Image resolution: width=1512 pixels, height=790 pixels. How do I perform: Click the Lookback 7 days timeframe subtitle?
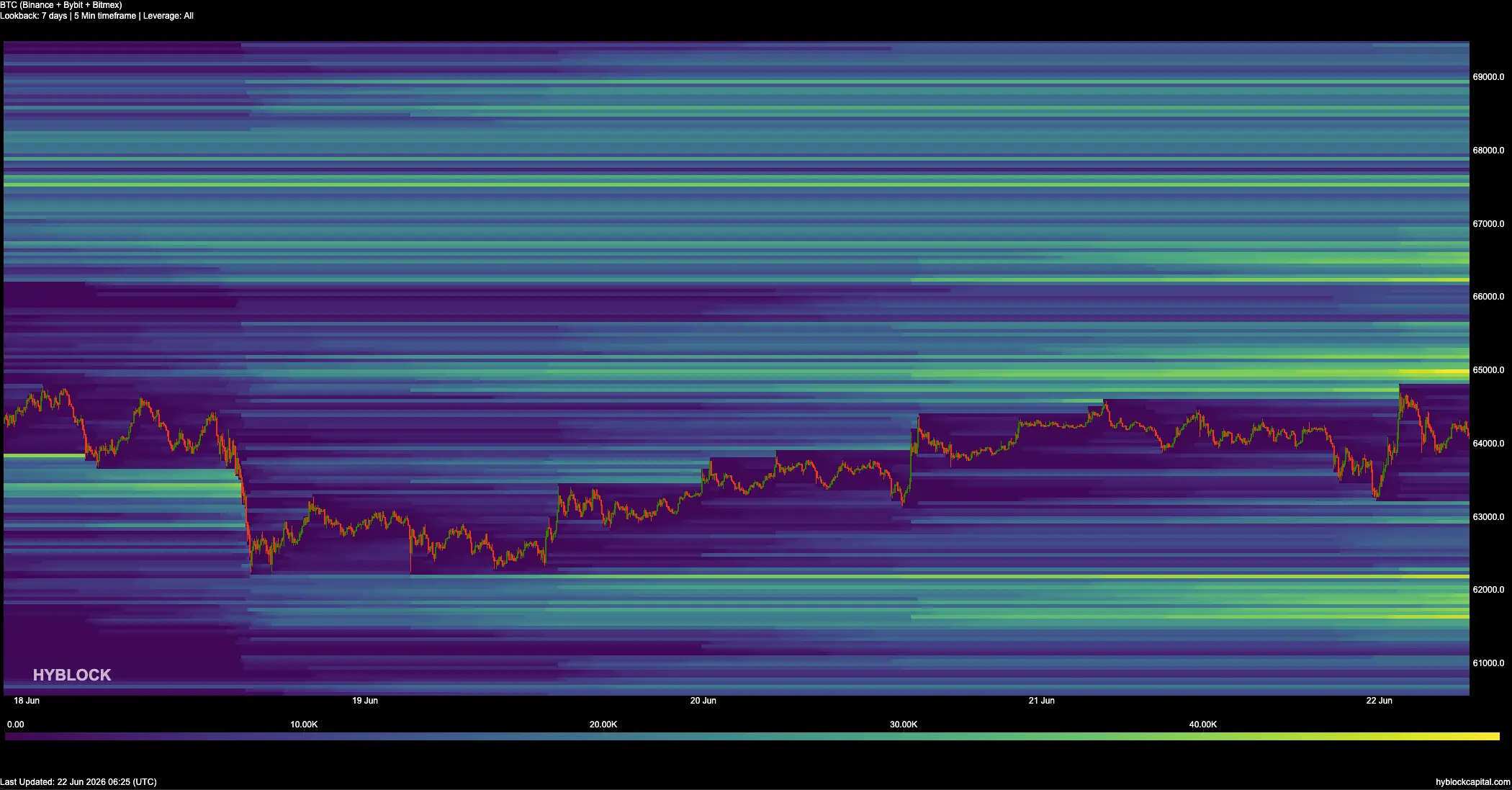pos(96,16)
